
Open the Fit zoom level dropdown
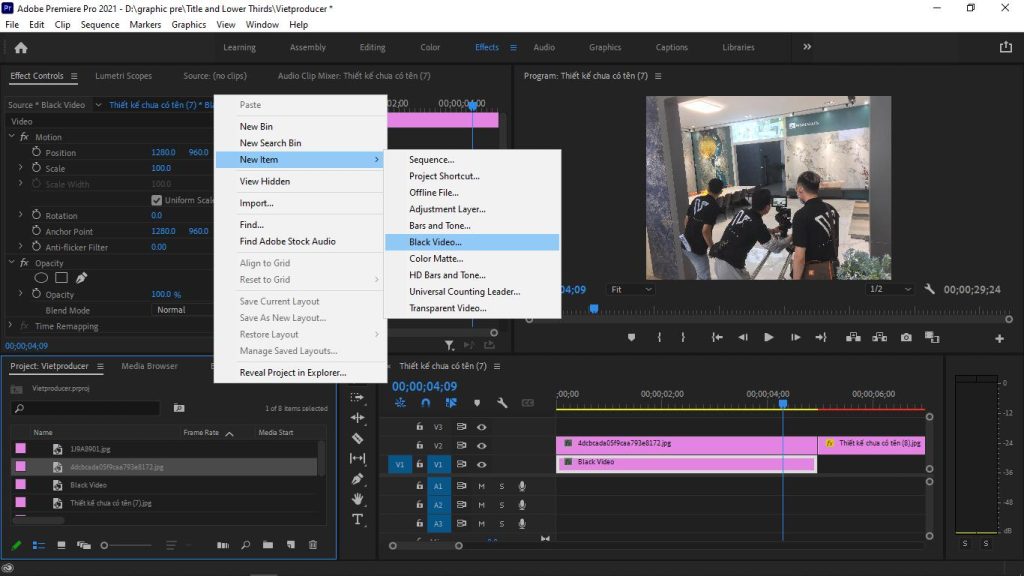click(x=631, y=289)
